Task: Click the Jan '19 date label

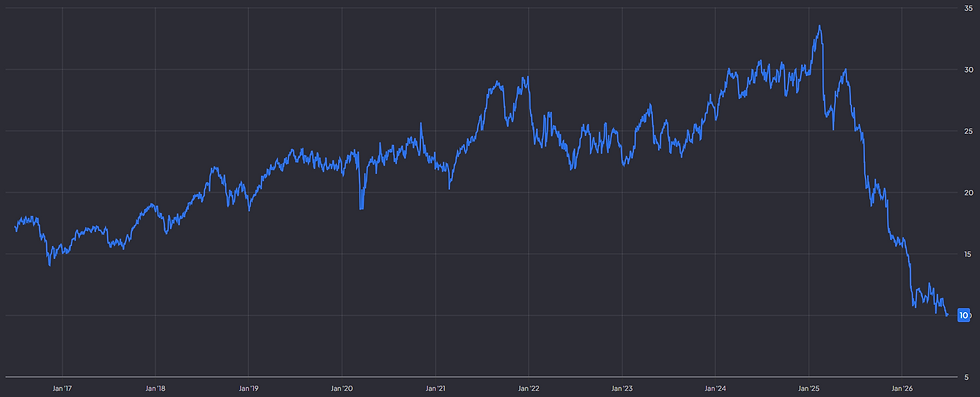Action: tap(249, 388)
